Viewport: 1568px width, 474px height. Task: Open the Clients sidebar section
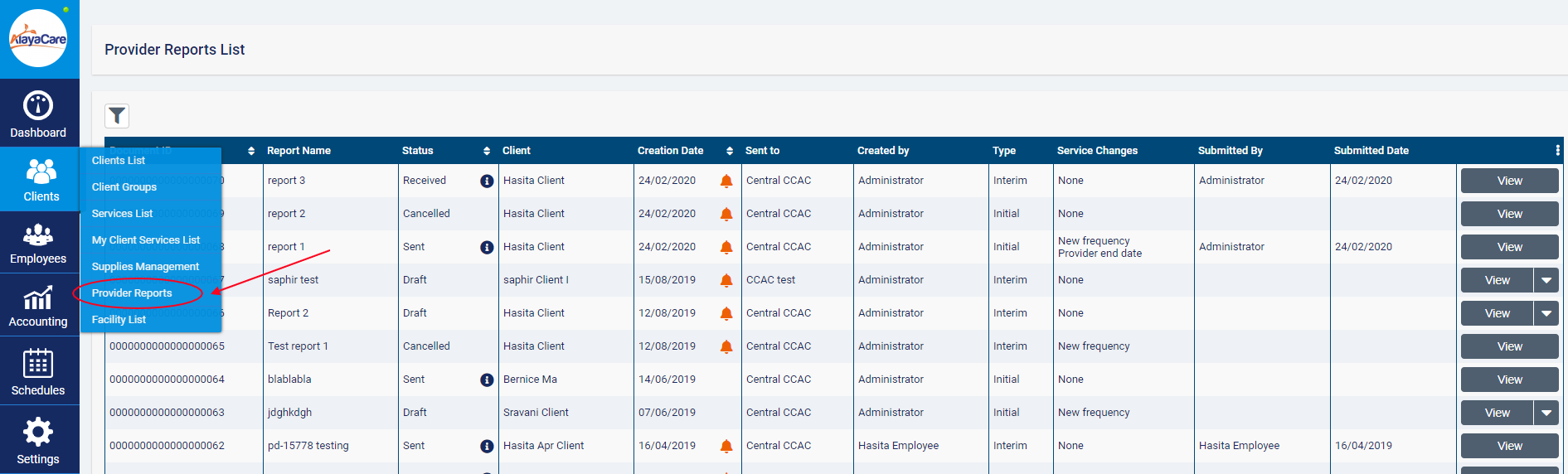point(41,180)
